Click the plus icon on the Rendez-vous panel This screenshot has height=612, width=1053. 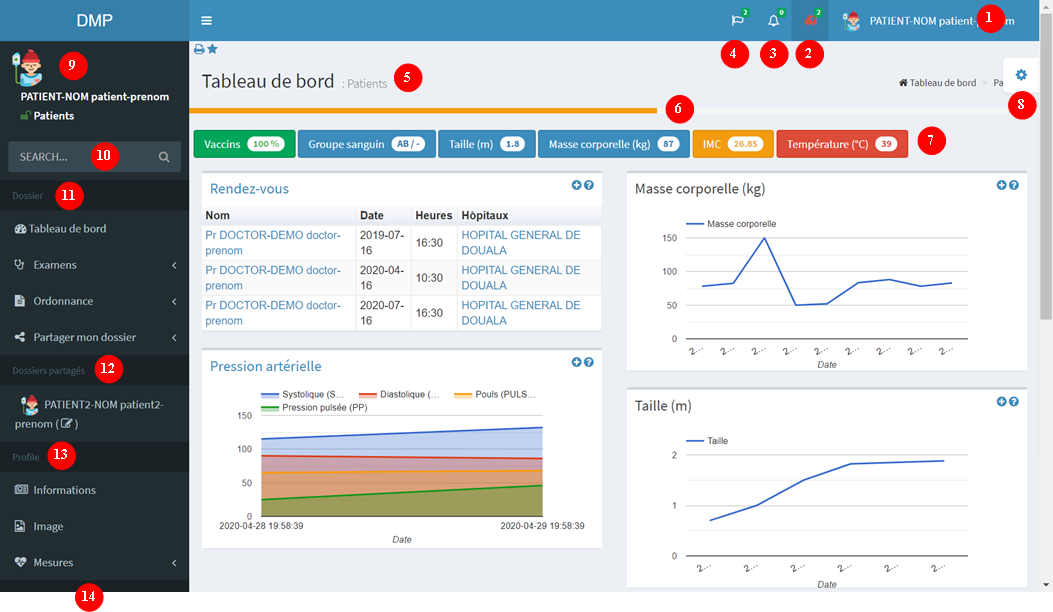click(x=576, y=185)
